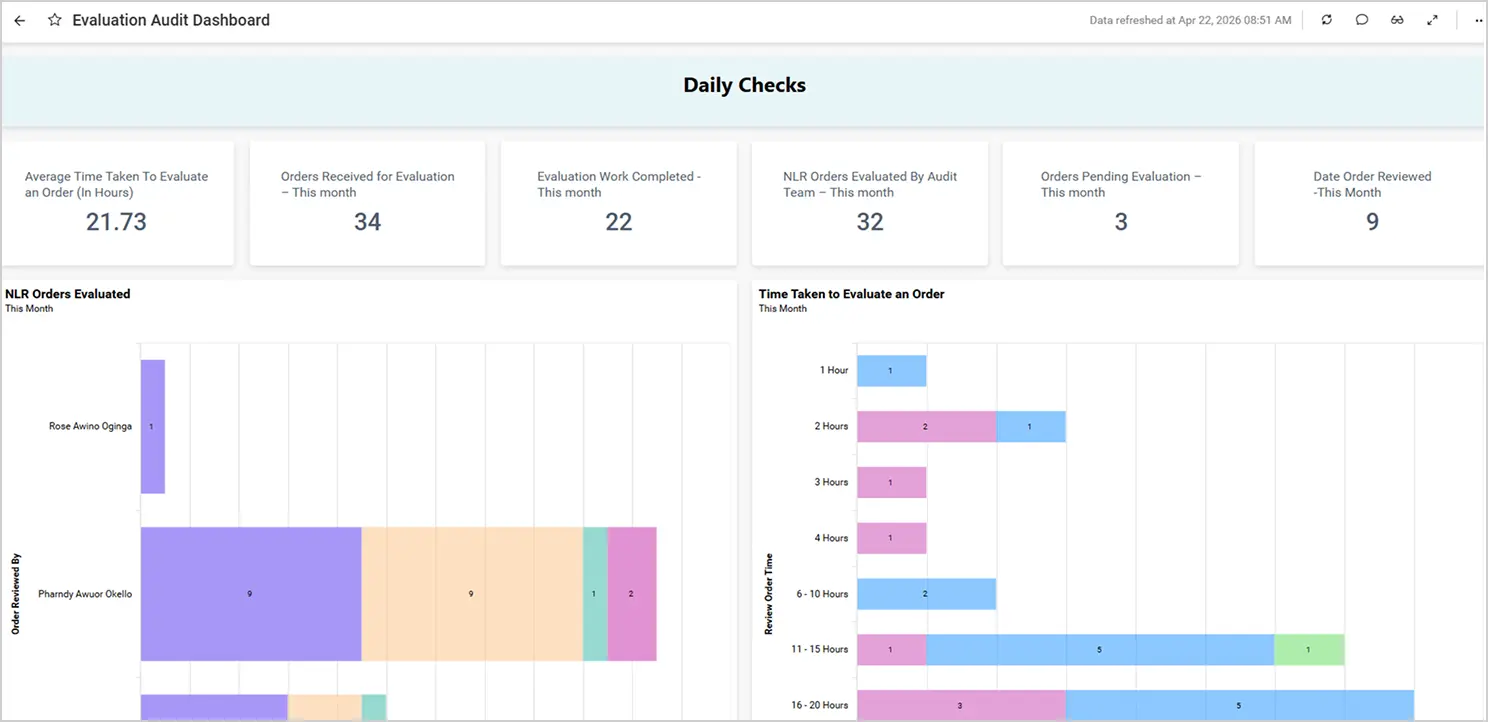Click the Review Order Time axis title

click(x=769, y=593)
